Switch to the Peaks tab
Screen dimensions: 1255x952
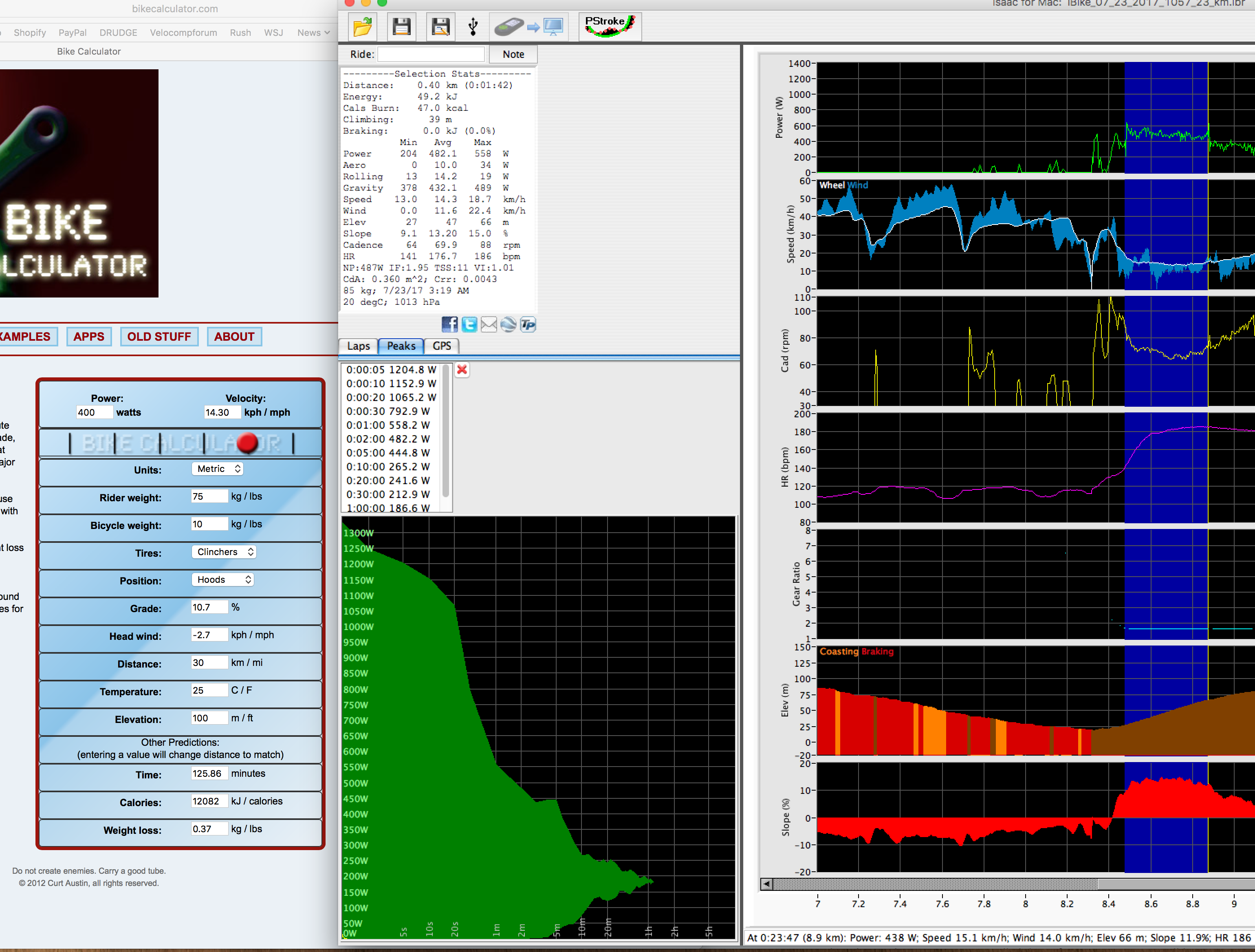pyautogui.click(x=401, y=346)
